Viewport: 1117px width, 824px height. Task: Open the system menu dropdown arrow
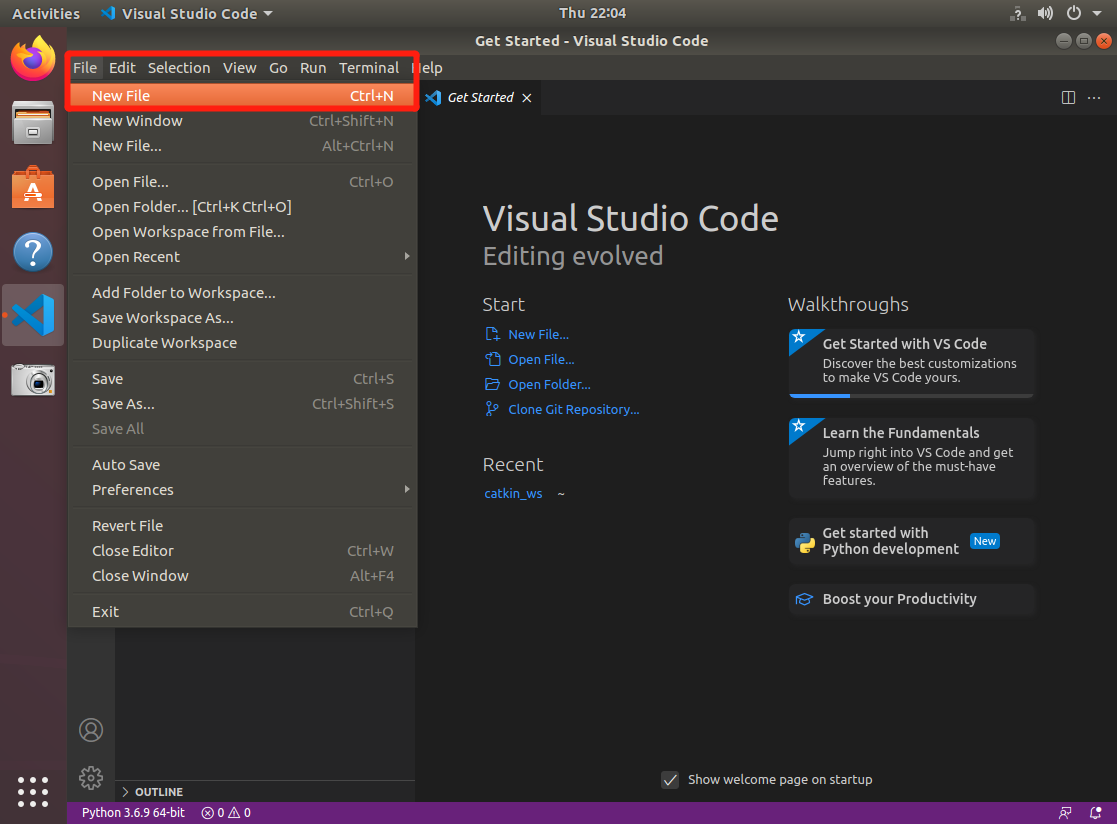tap(1097, 13)
